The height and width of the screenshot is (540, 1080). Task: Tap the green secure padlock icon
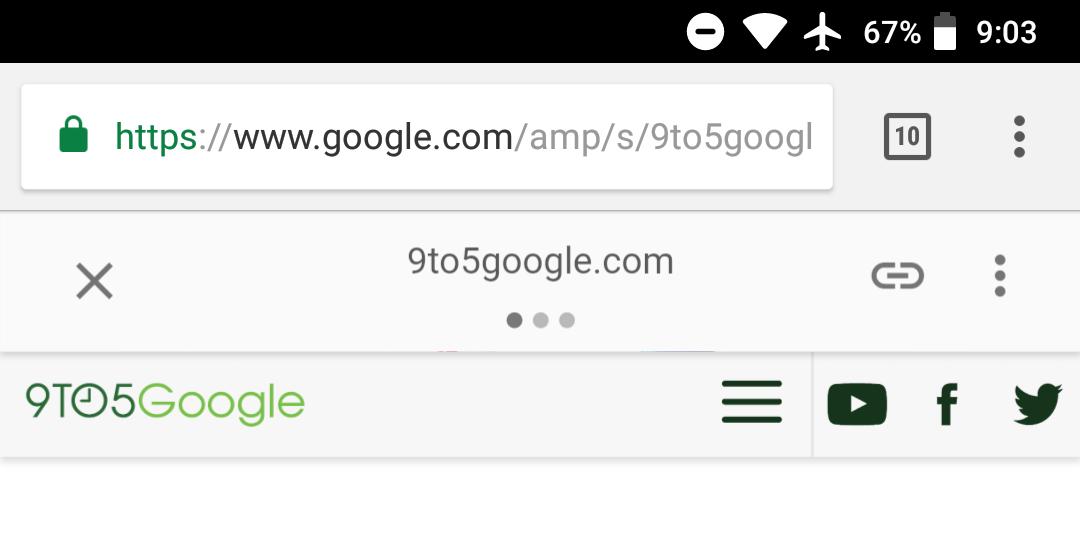(x=74, y=134)
